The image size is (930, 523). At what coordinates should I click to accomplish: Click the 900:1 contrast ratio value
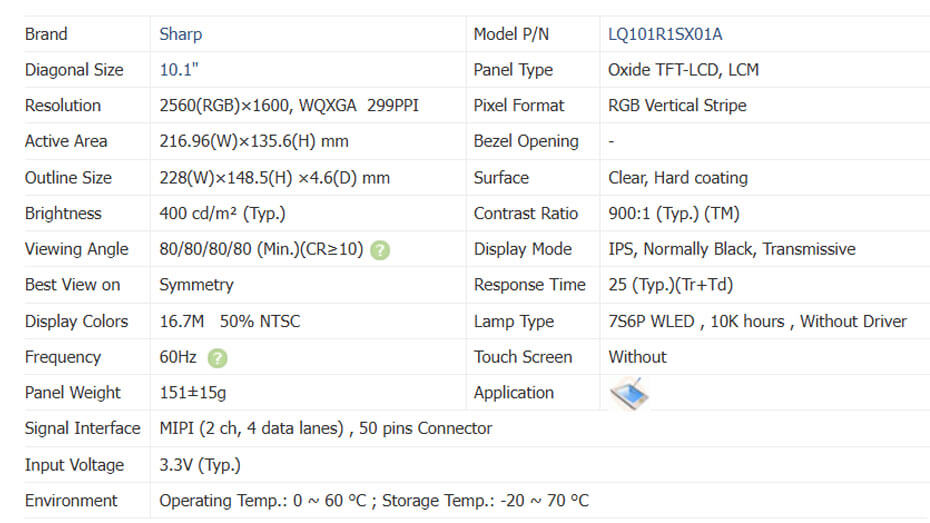673,213
